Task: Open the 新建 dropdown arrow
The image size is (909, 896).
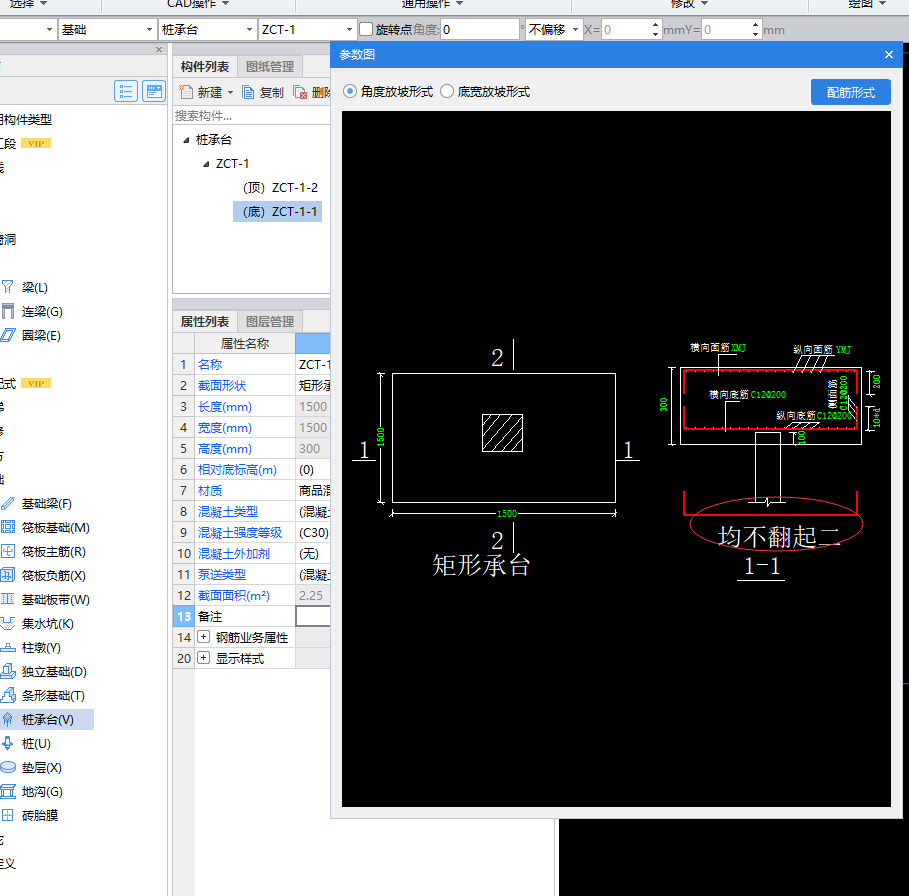Action: click(x=230, y=93)
